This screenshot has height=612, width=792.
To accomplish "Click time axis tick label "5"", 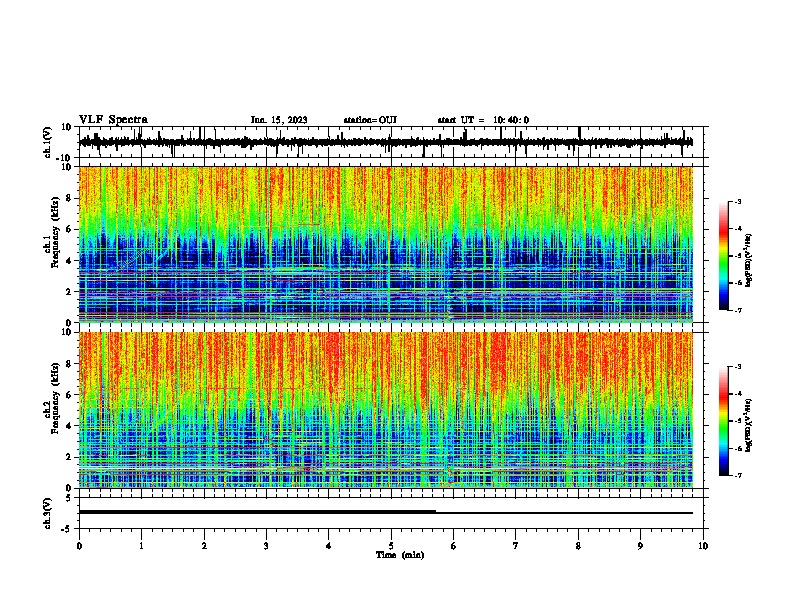I will coord(391,546).
